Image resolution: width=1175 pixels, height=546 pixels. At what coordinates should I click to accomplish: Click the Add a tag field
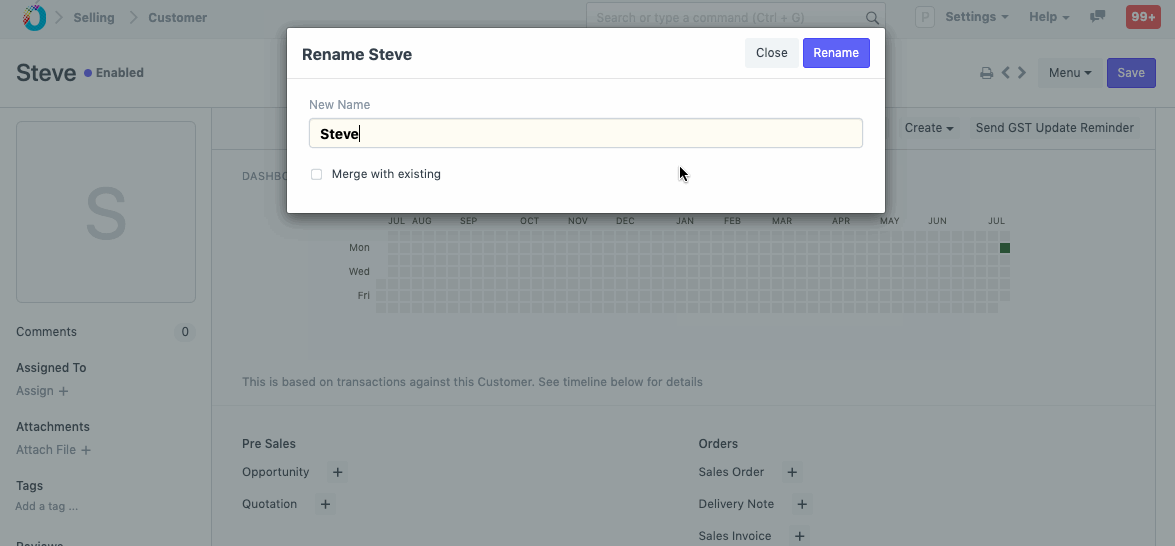pyautogui.click(x=46, y=506)
